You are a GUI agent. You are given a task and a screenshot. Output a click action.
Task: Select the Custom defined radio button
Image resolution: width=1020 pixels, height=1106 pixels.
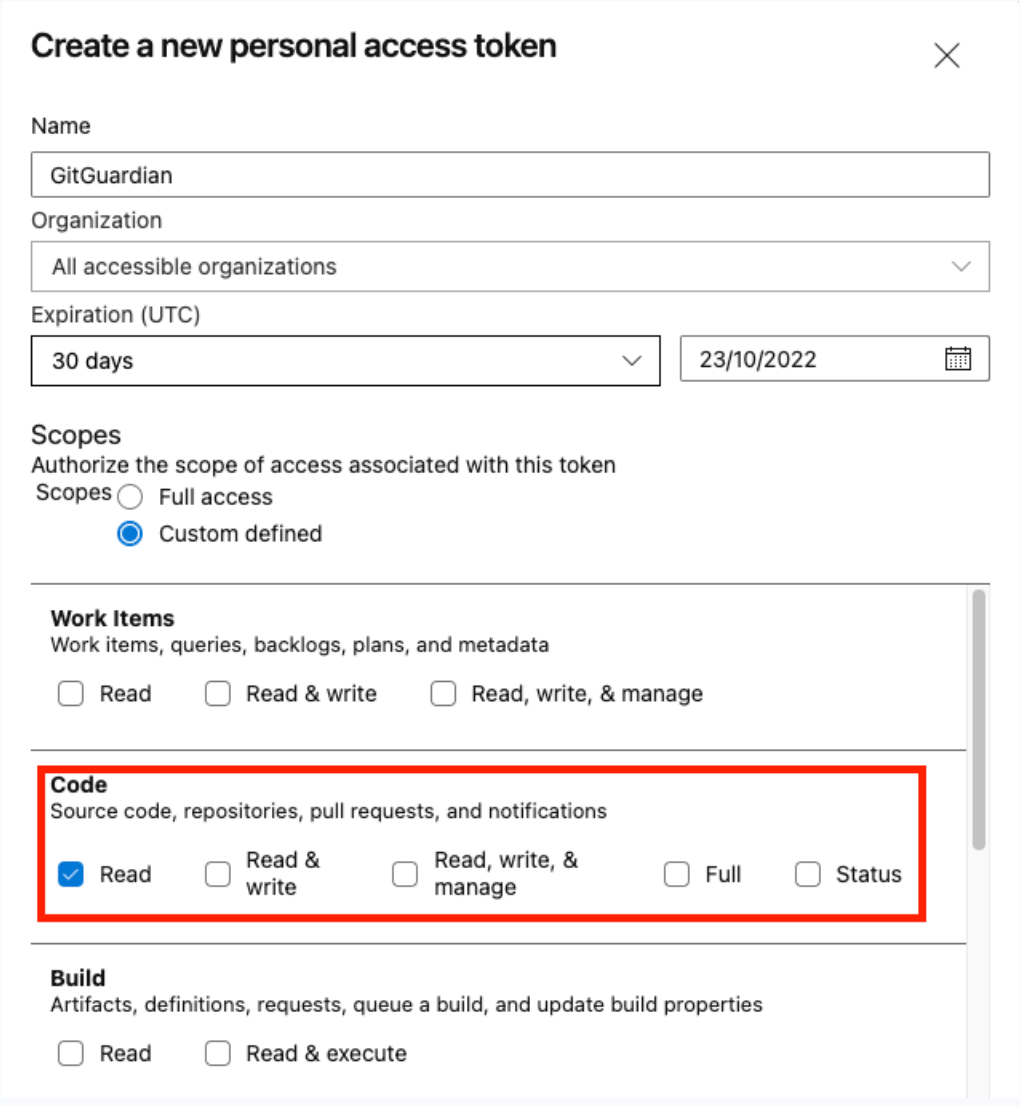click(x=130, y=533)
